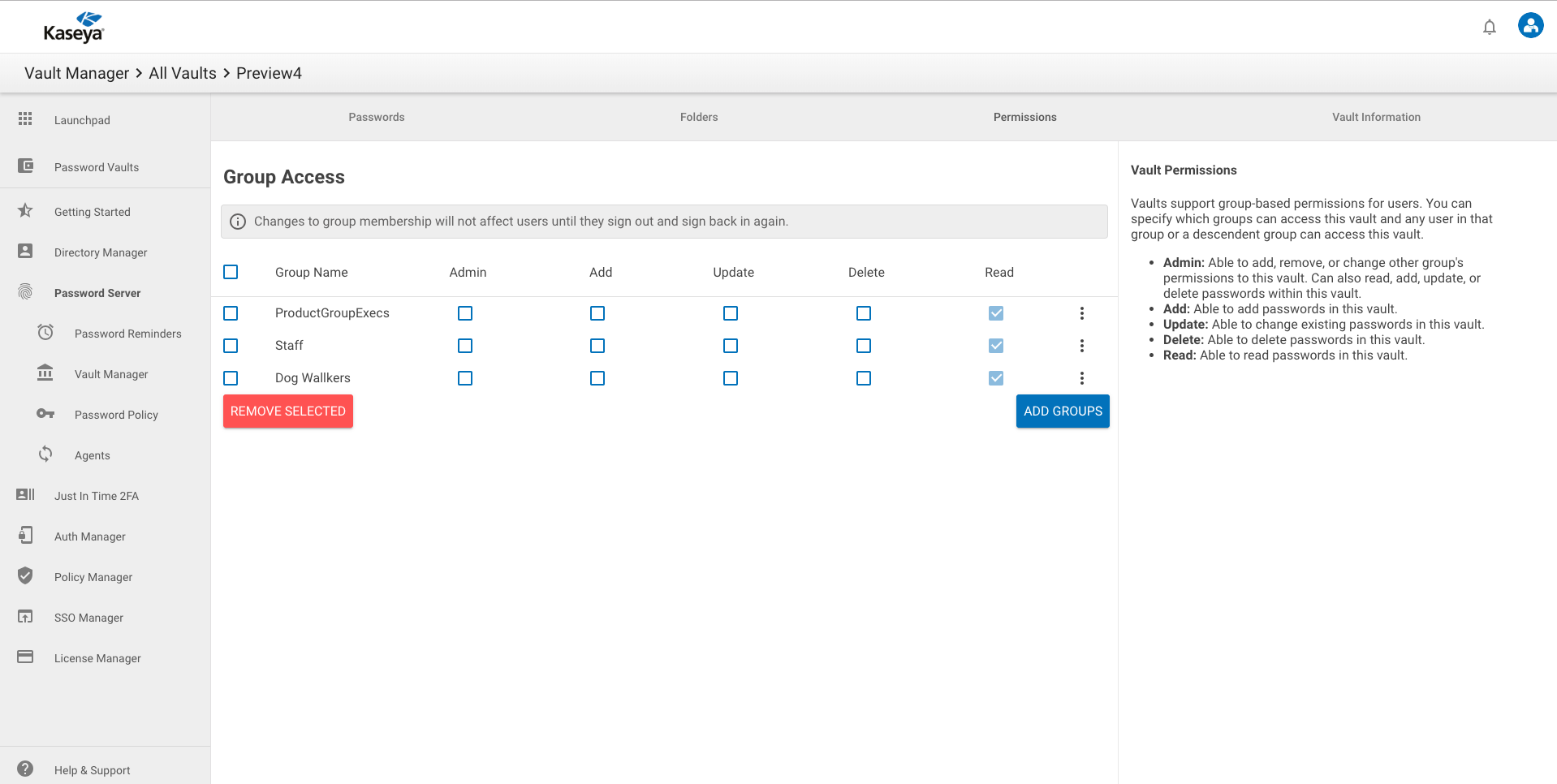The image size is (1557, 784).
Task: Open Getting Started menu item
Action: (93, 212)
